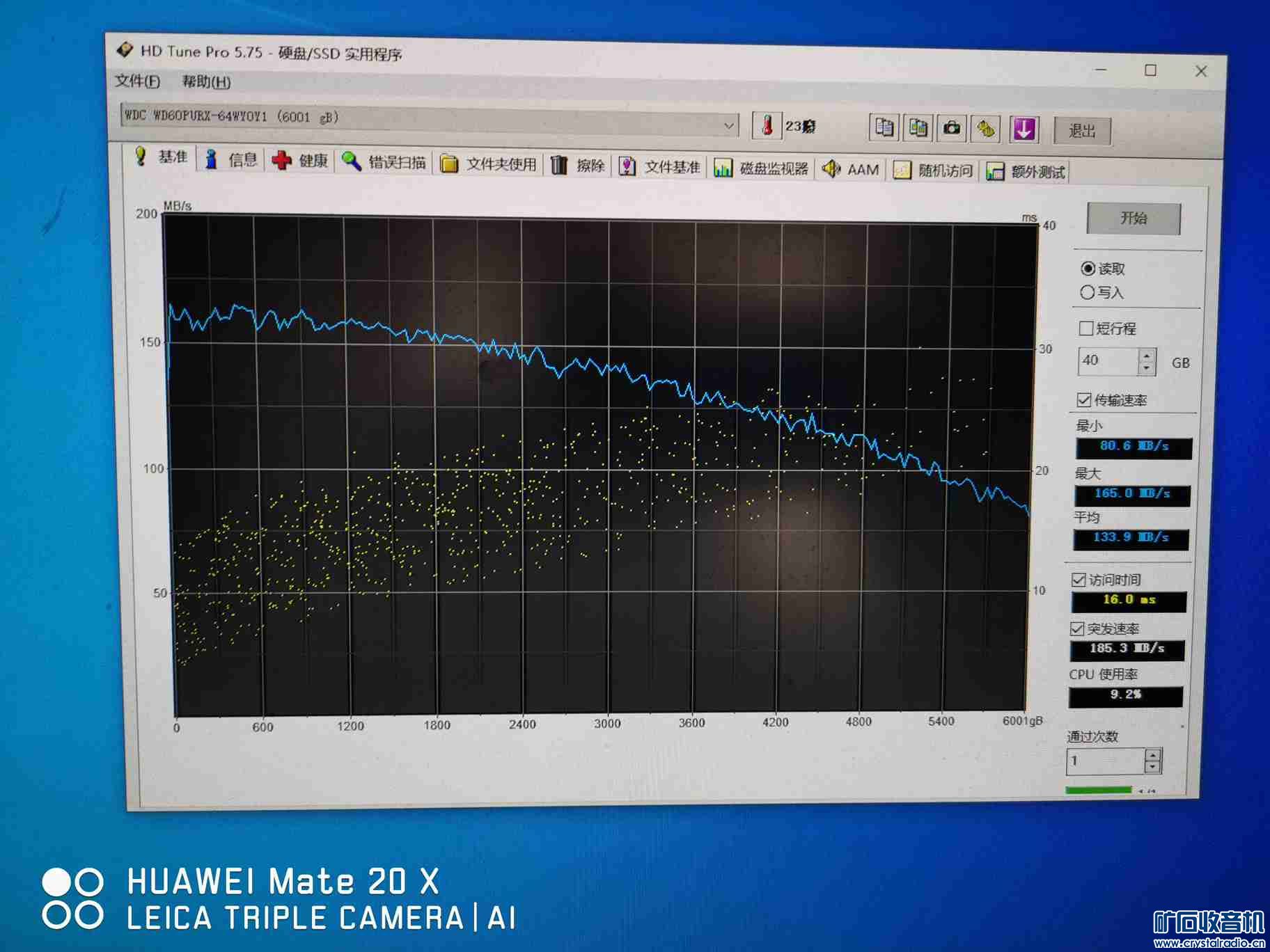The width and height of the screenshot is (1270, 952).
Task: Click the Extra Tests tab icon
Action: point(995,172)
